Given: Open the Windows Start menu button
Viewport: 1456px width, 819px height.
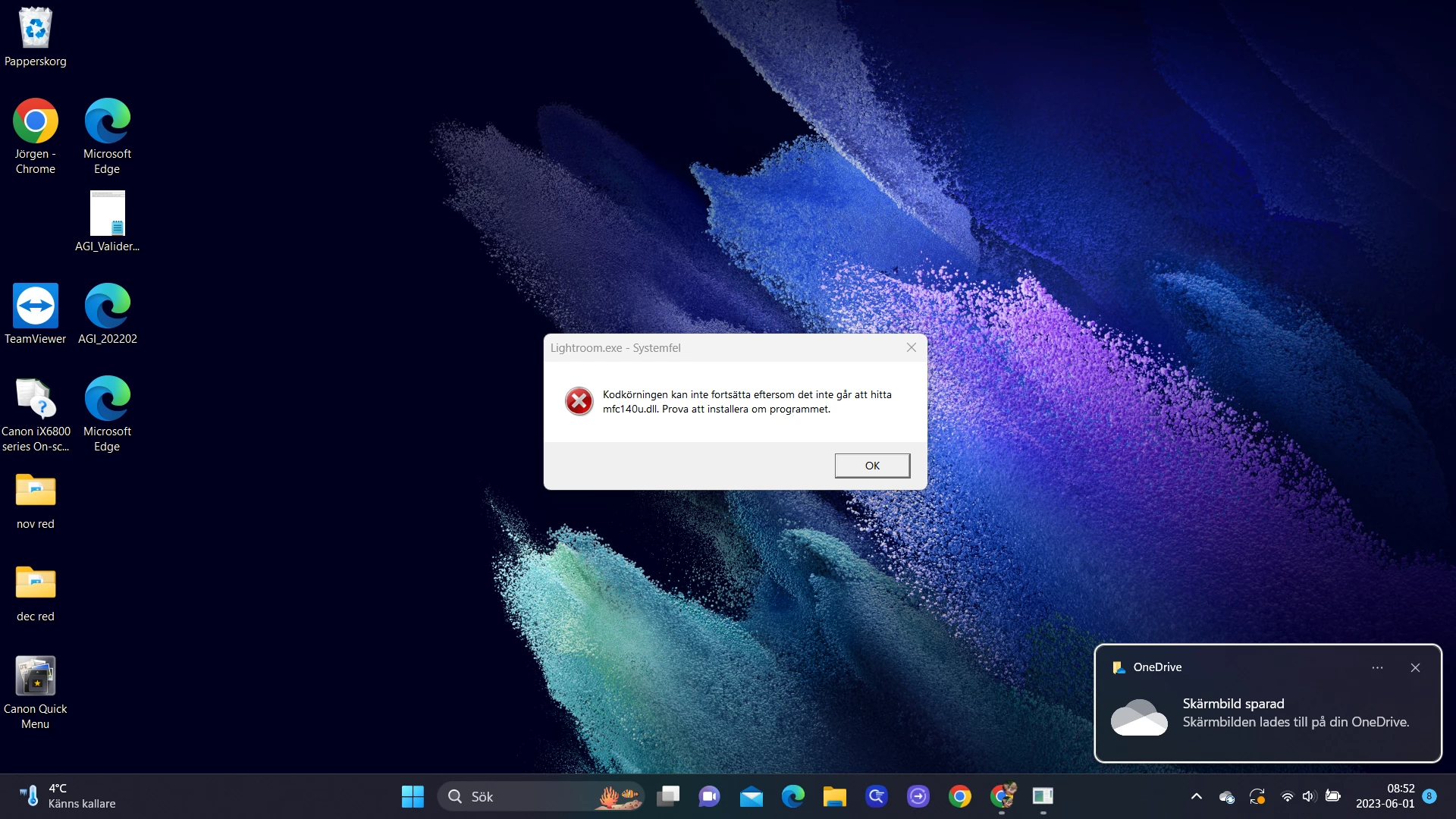Looking at the screenshot, I should tap(413, 796).
